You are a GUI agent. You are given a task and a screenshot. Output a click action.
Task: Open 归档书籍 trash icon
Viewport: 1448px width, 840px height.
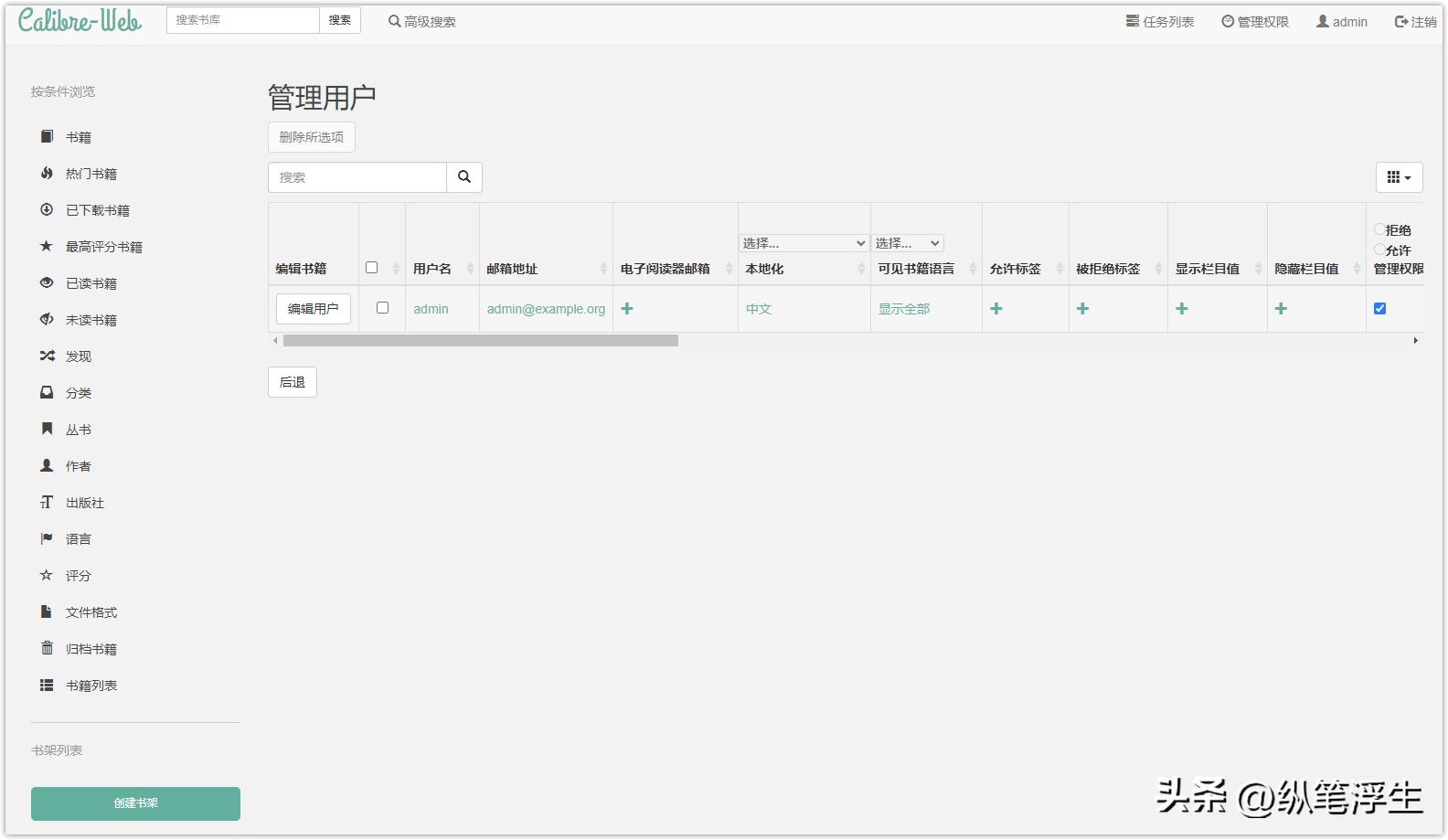tap(47, 648)
